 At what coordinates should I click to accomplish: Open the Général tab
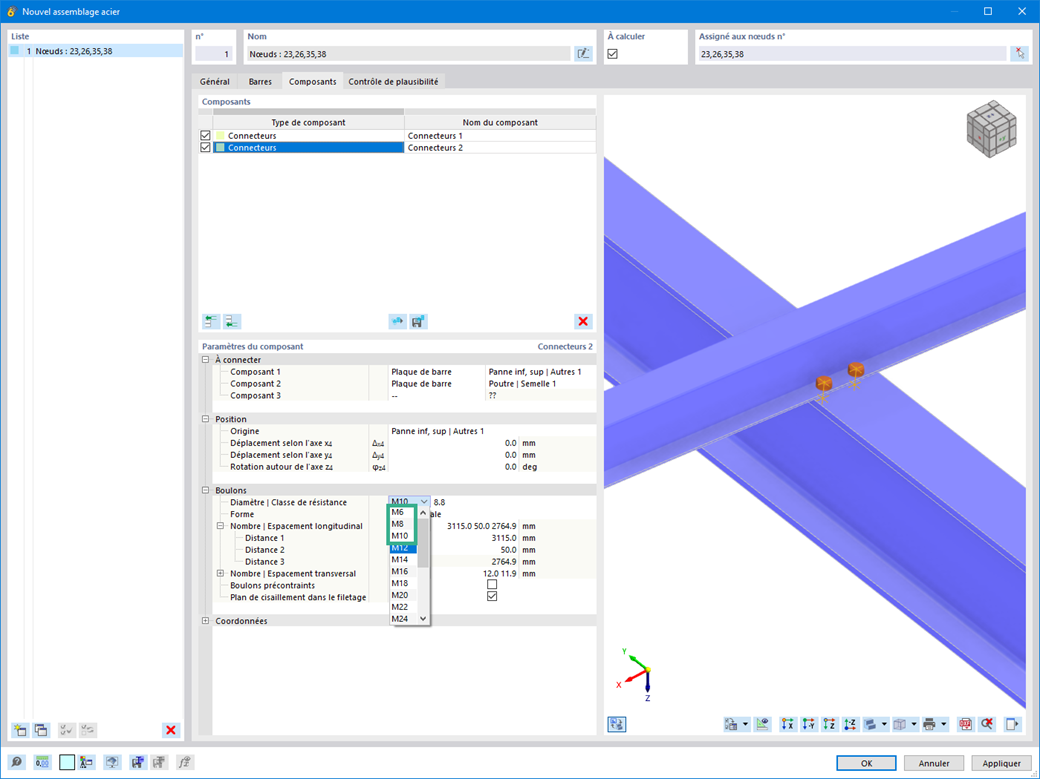pyautogui.click(x=214, y=82)
